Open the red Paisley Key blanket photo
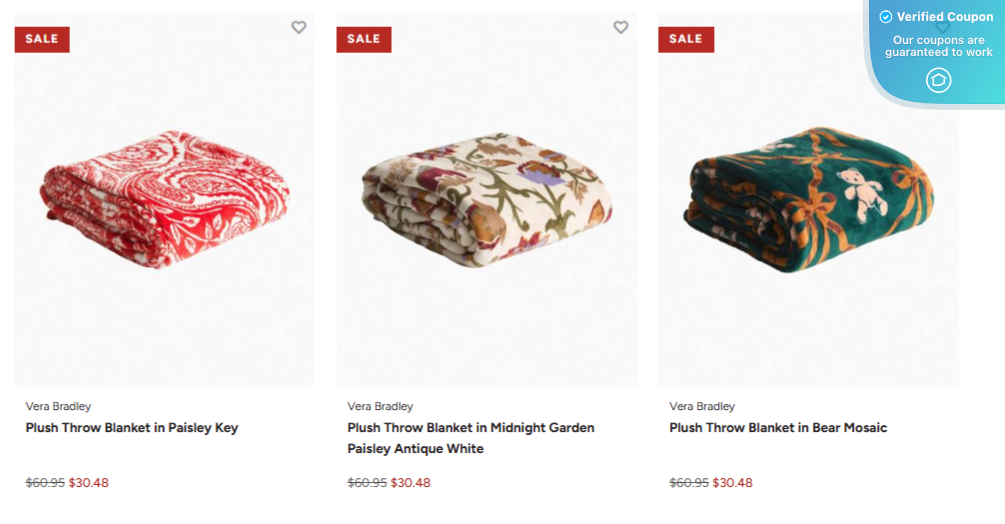 (165, 200)
